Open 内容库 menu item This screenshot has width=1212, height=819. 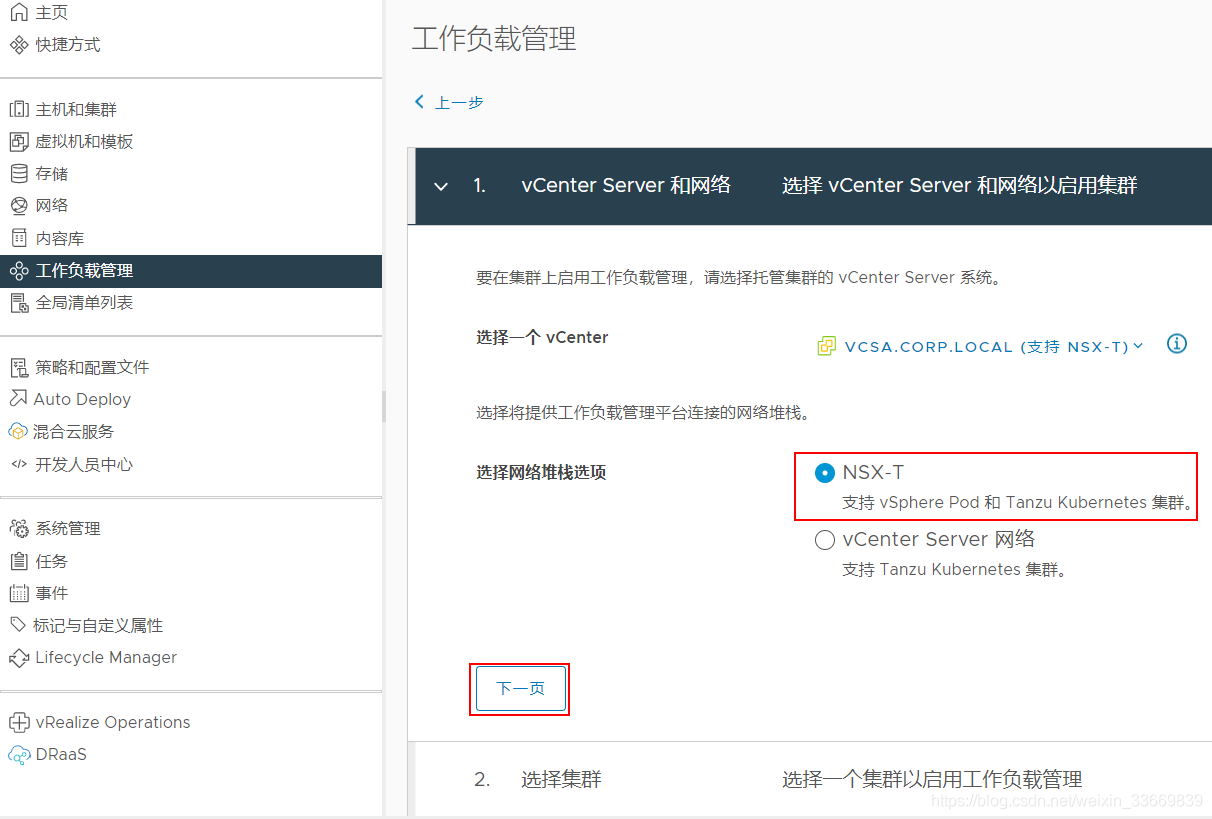point(60,238)
